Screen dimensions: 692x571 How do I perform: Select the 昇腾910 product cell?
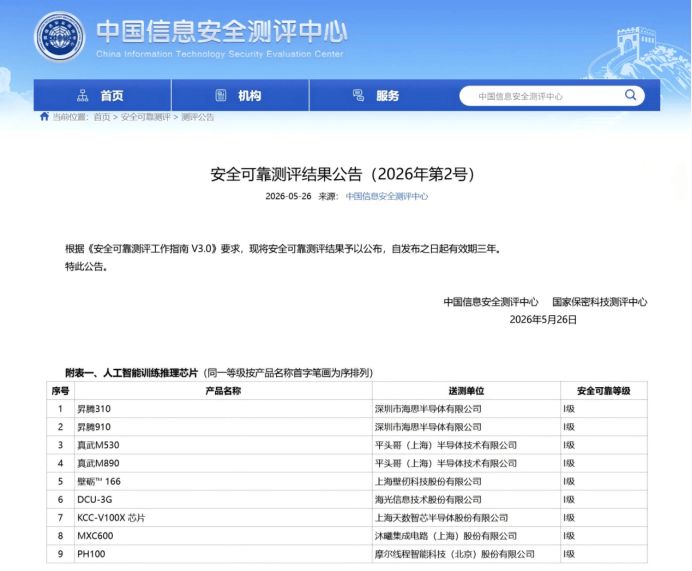[x=223, y=427]
